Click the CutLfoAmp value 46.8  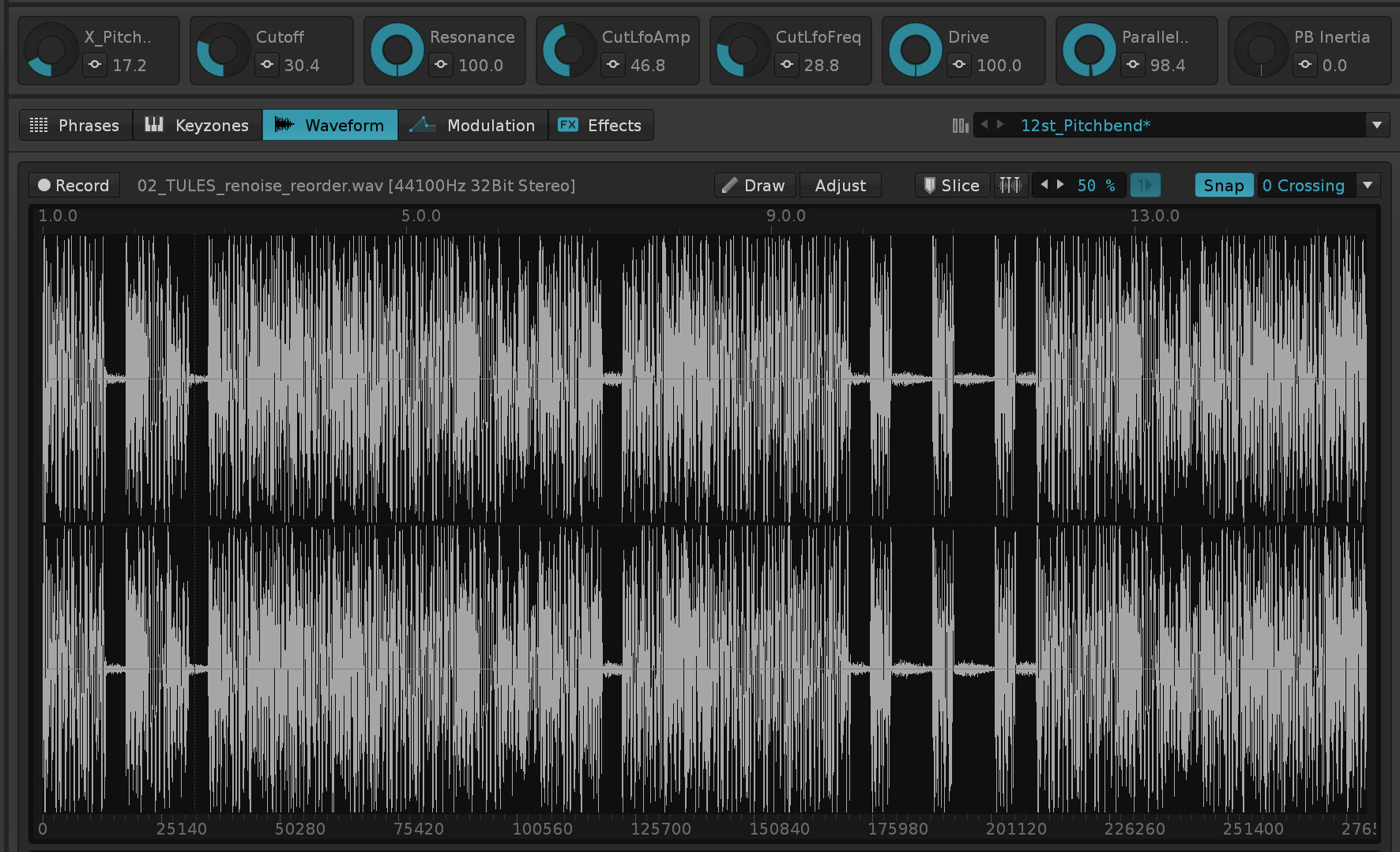pos(648,65)
